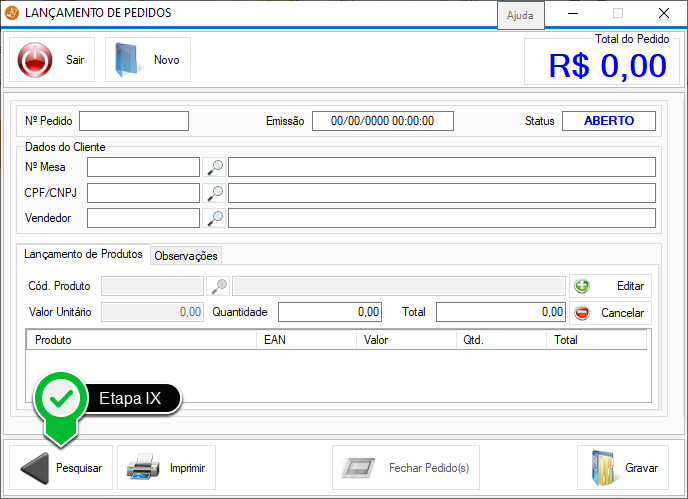
Task: Click the R$ 0,00 order total display
Action: tap(608, 66)
